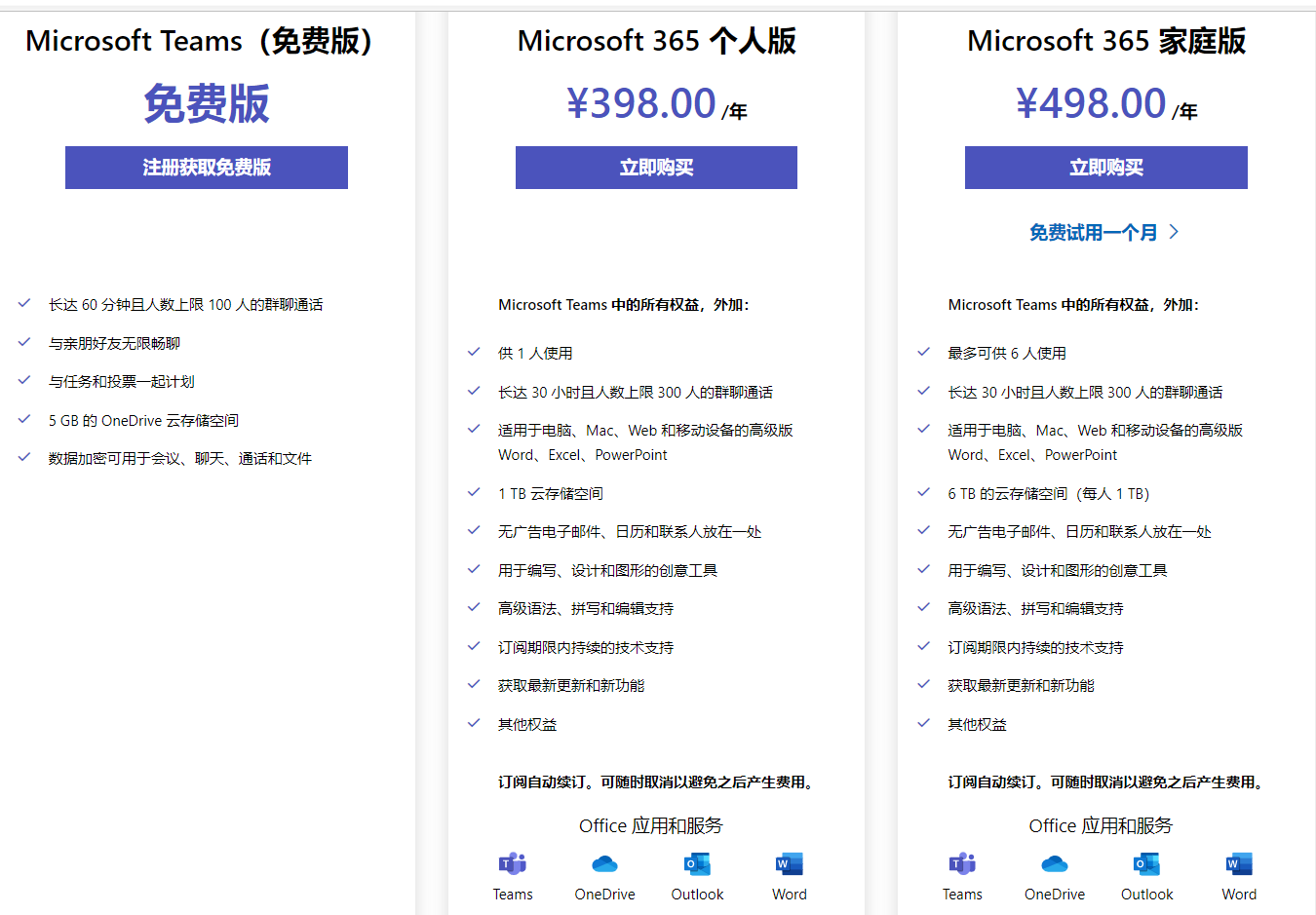This screenshot has width=1316, height=915.
Task: Click Outlook icon under Microsoft 365 家庭版
Action: pos(1146,864)
